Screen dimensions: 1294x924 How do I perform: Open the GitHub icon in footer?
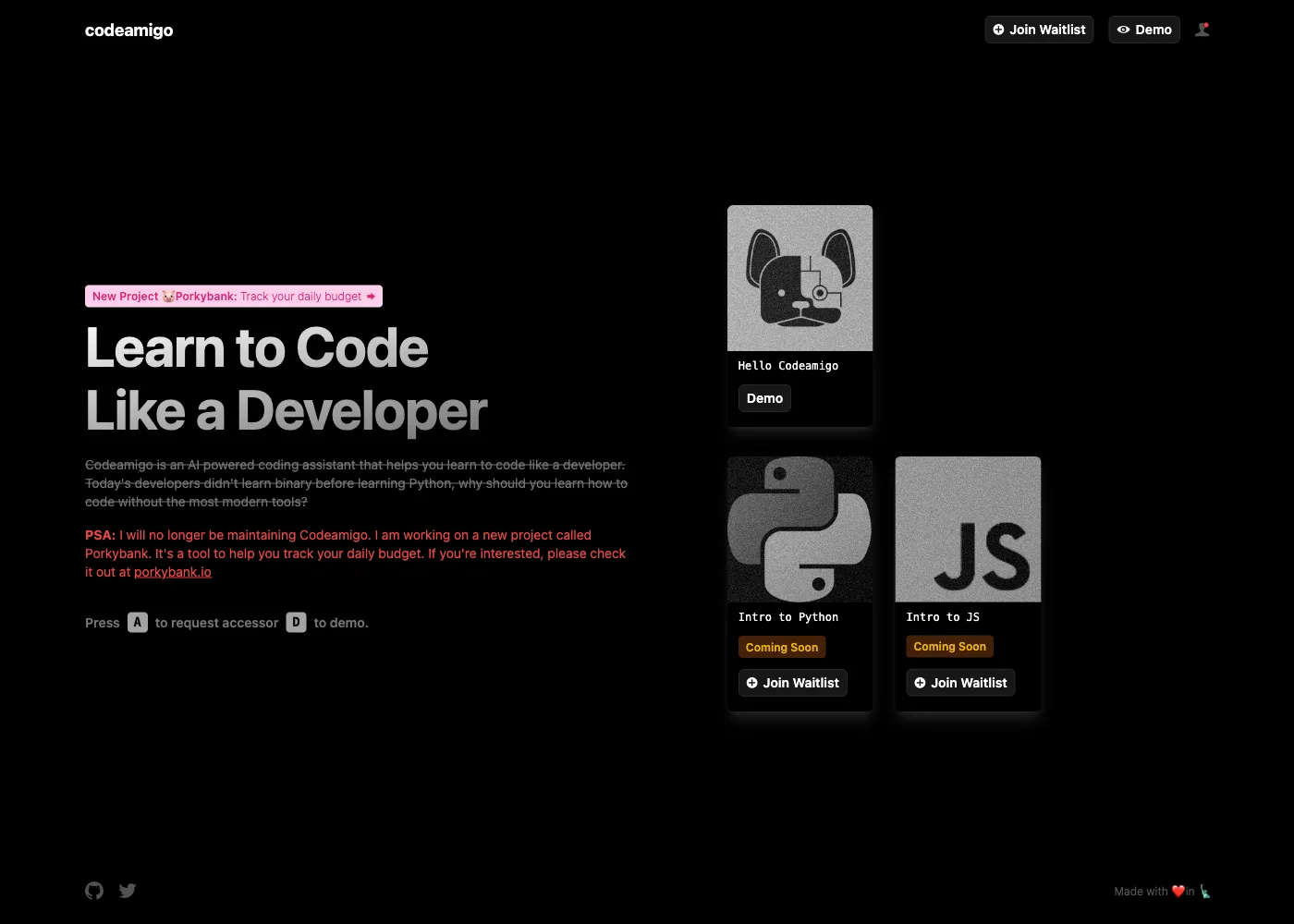point(94,891)
